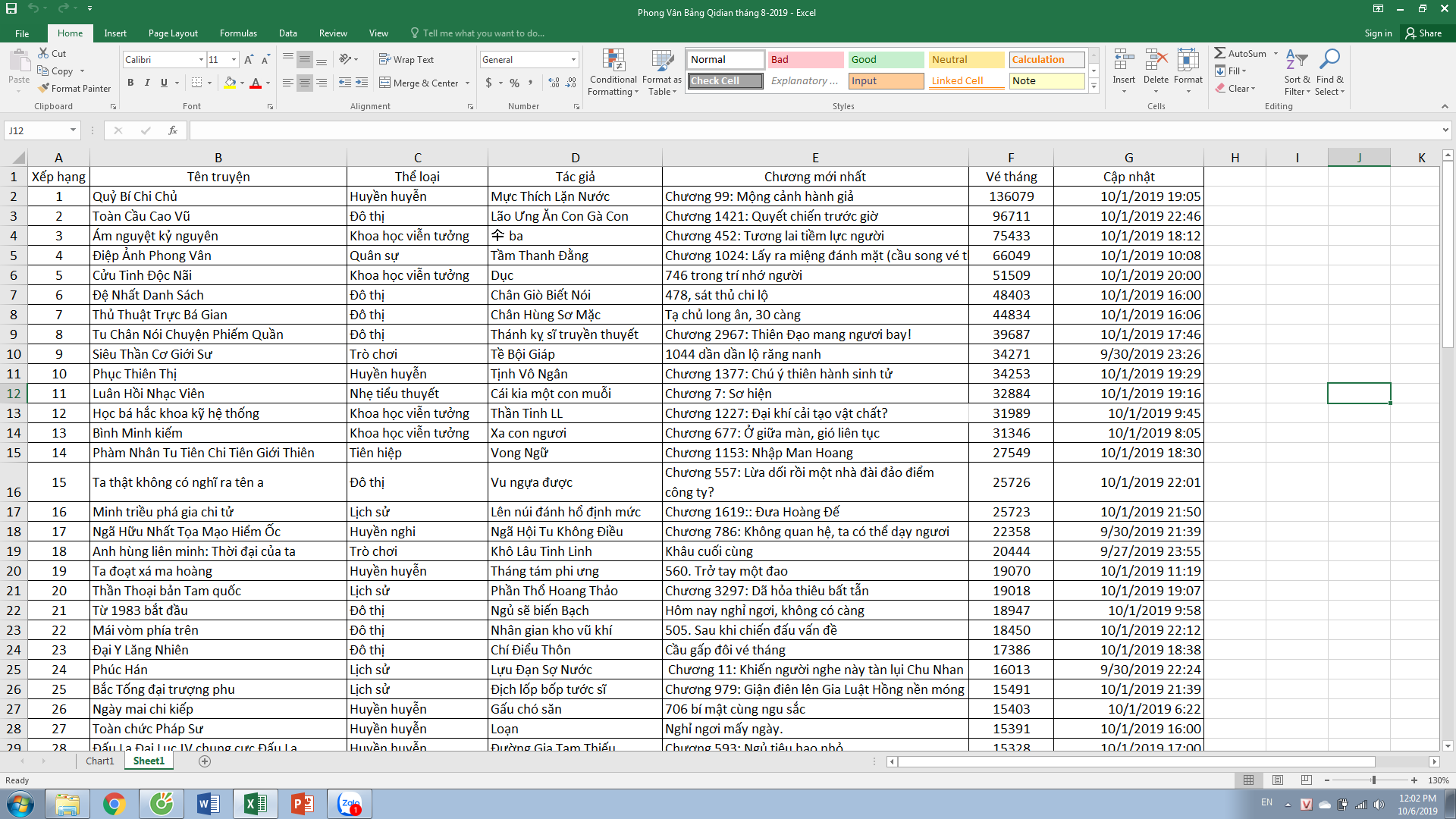Open the font name dropdown
This screenshot has height=819, width=1456.
tap(201, 60)
